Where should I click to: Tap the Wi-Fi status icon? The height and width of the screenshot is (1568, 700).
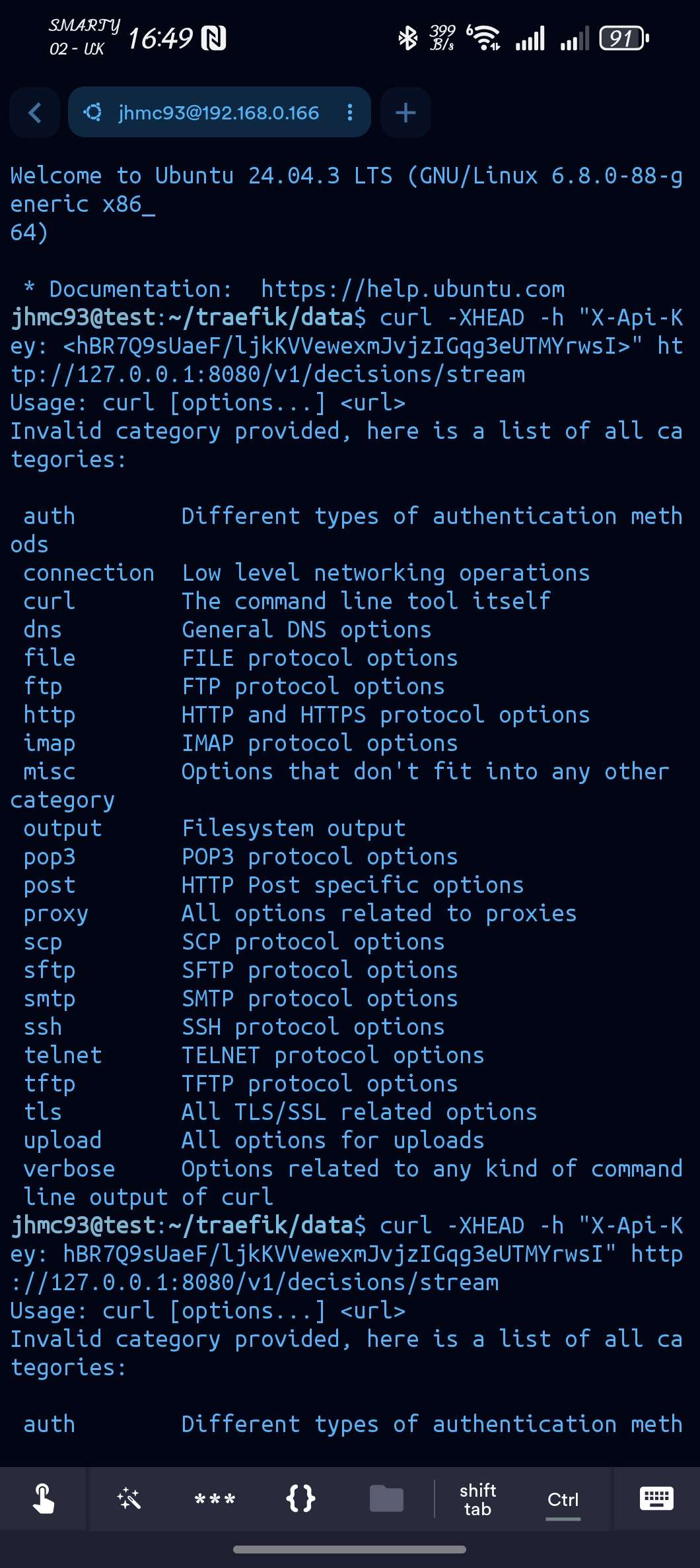[484, 38]
